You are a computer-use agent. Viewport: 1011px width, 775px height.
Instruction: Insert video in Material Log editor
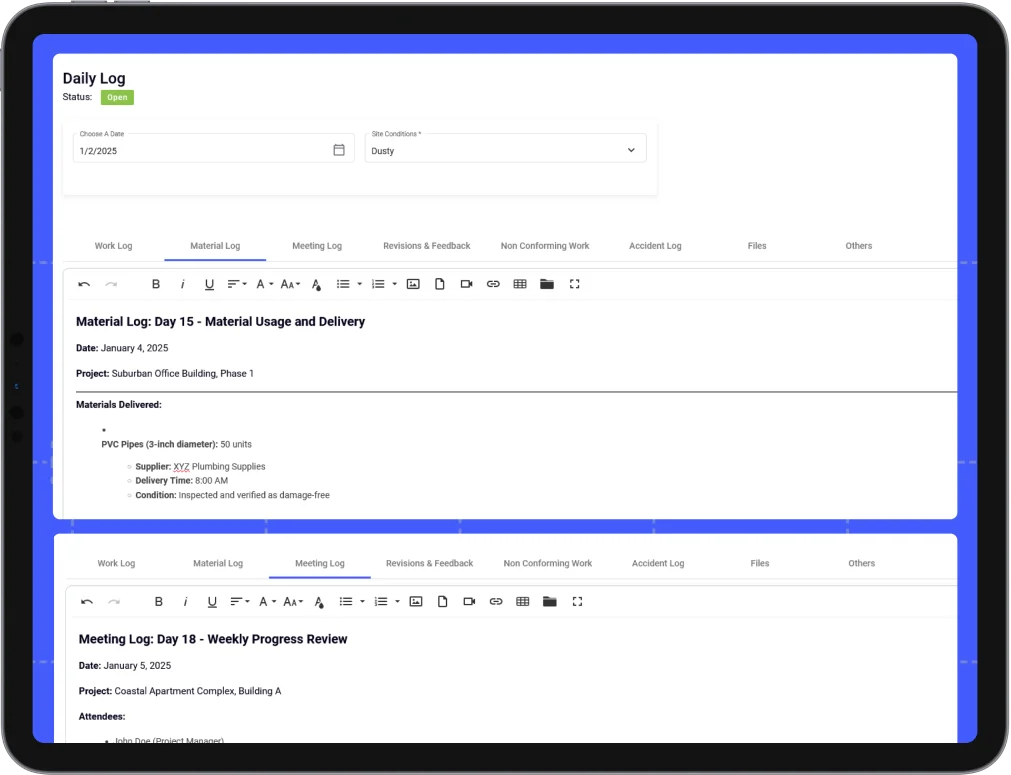(466, 284)
